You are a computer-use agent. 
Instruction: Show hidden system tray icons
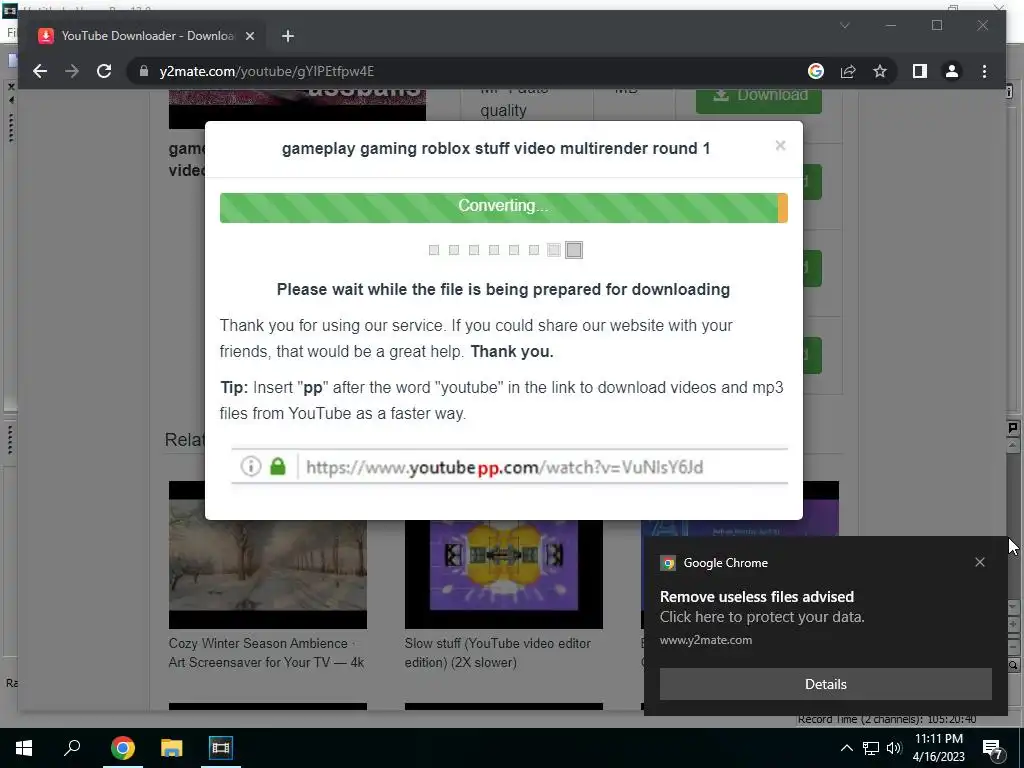coord(846,748)
